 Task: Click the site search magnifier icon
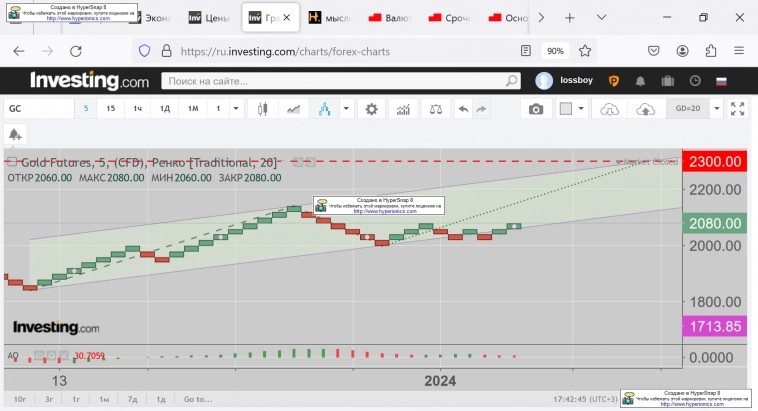[511, 81]
